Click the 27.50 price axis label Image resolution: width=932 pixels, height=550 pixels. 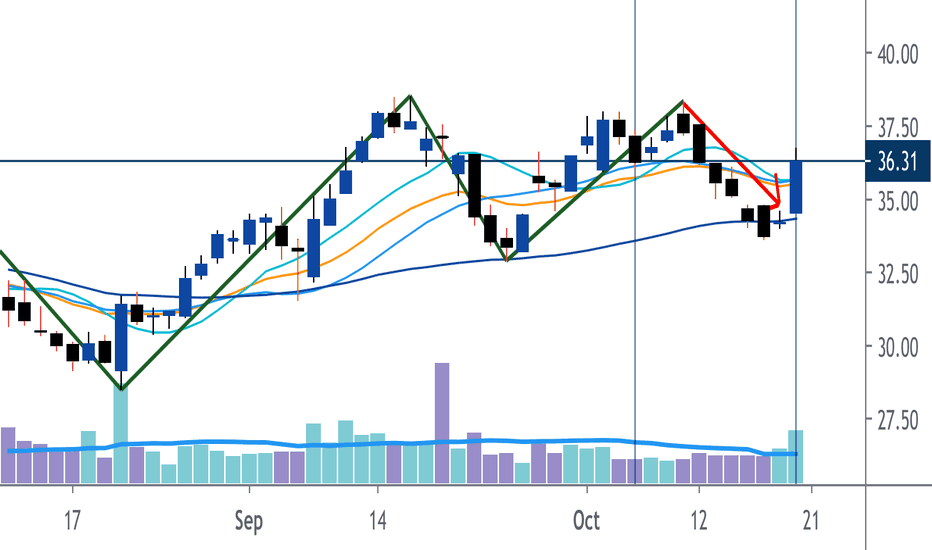pyautogui.click(x=898, y=421)
